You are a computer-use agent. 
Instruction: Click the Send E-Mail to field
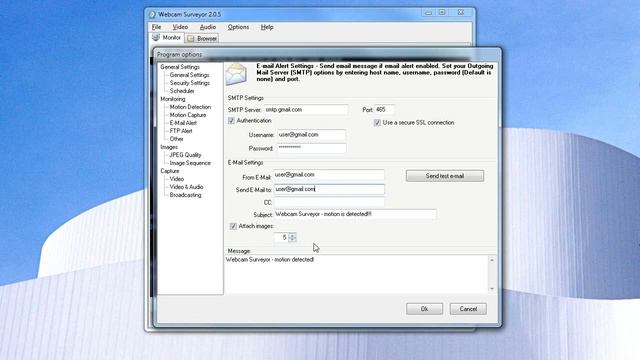click(x=329, y=189)
